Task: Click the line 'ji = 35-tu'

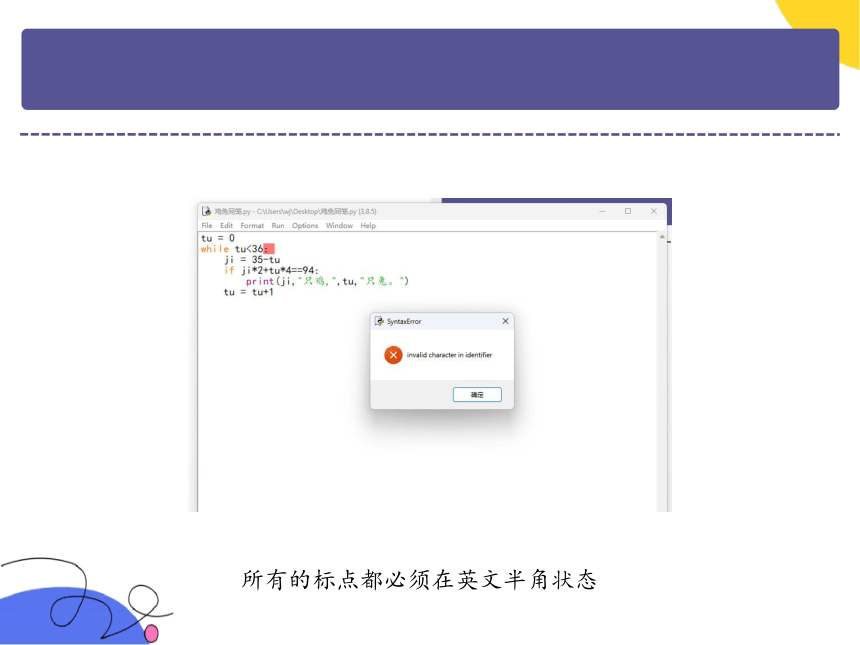Action: [252, 259]
